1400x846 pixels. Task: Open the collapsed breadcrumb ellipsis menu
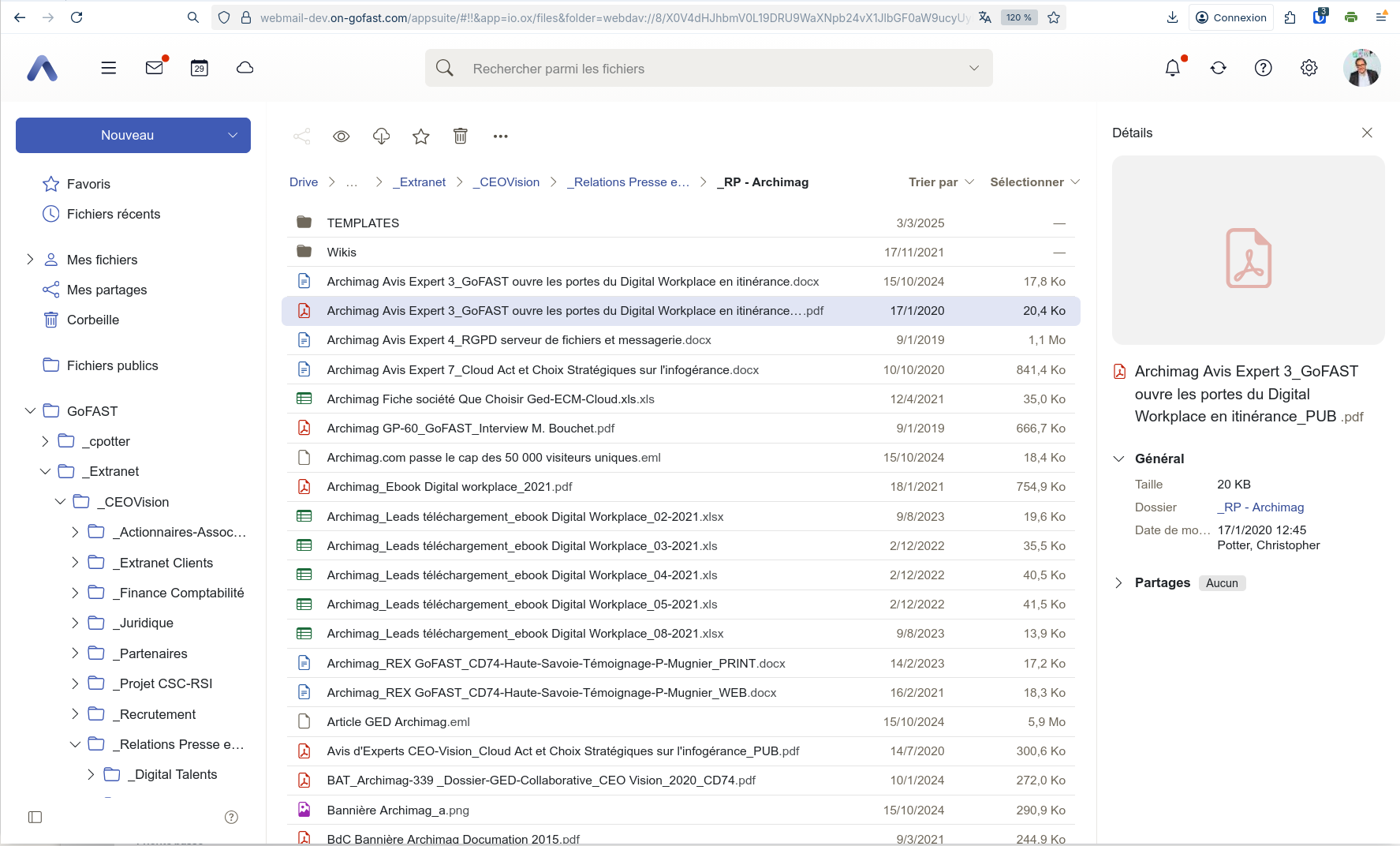point(352,182)
